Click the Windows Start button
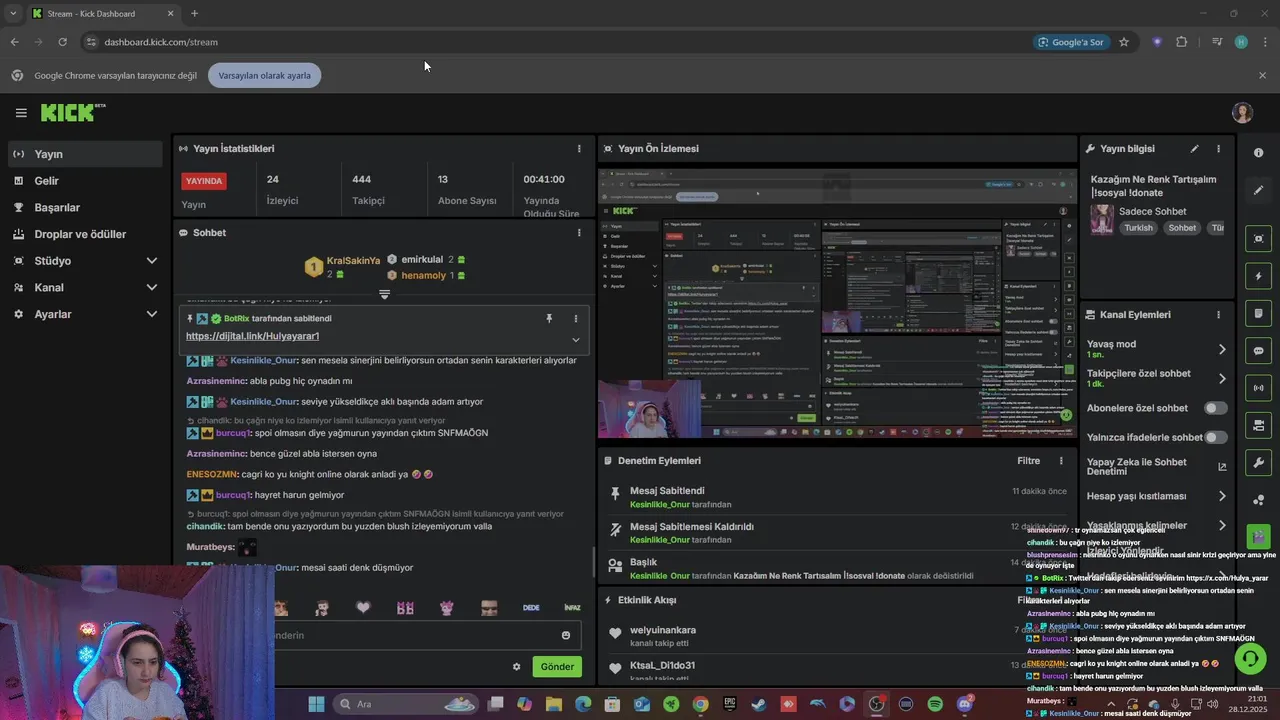This screenshot has height=720, width=1280. point(316,704)
